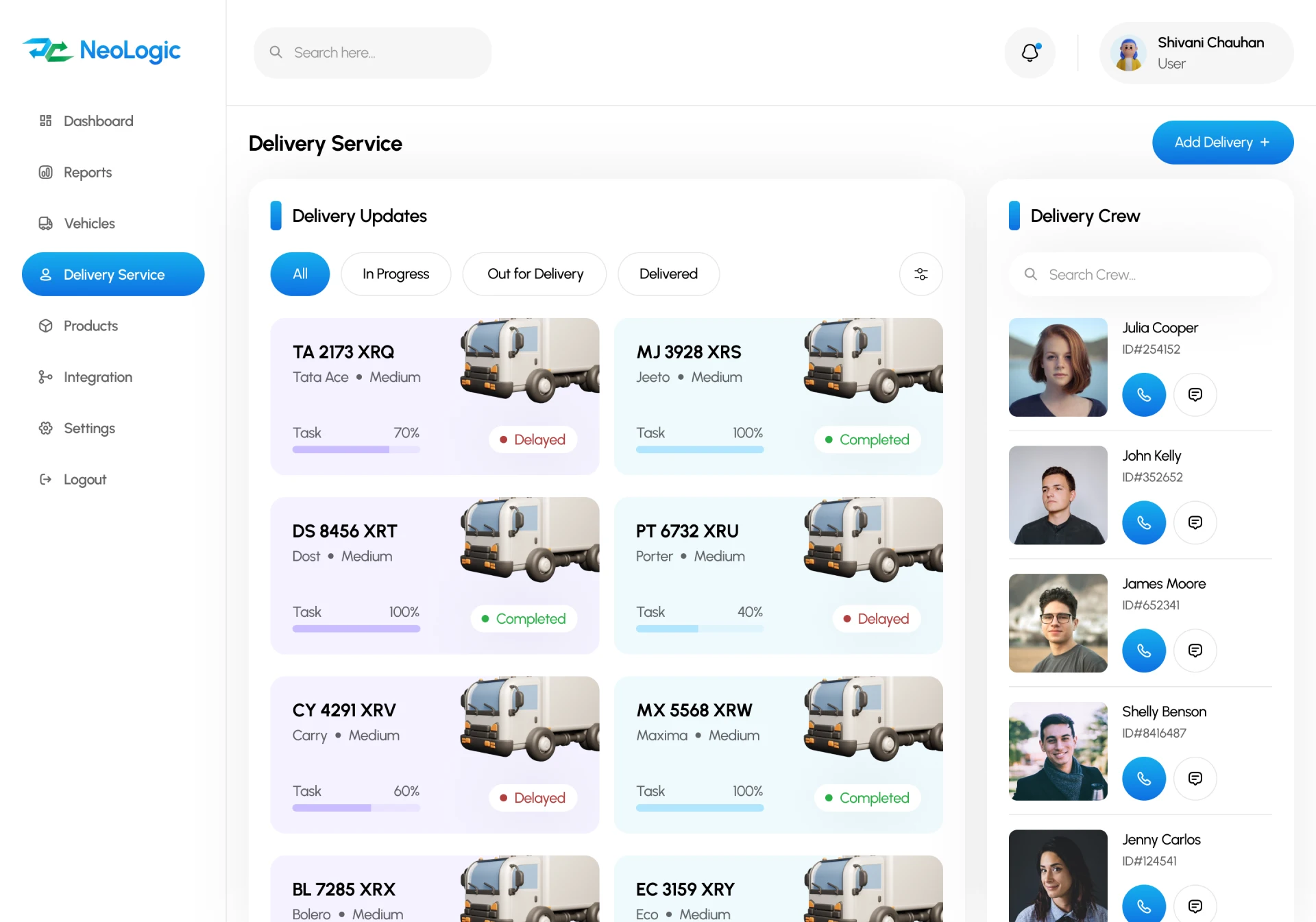This screenshot has height=922, width=1316.
Task: Switch to the Delivered tab
Action: click(x=668, y=274)
